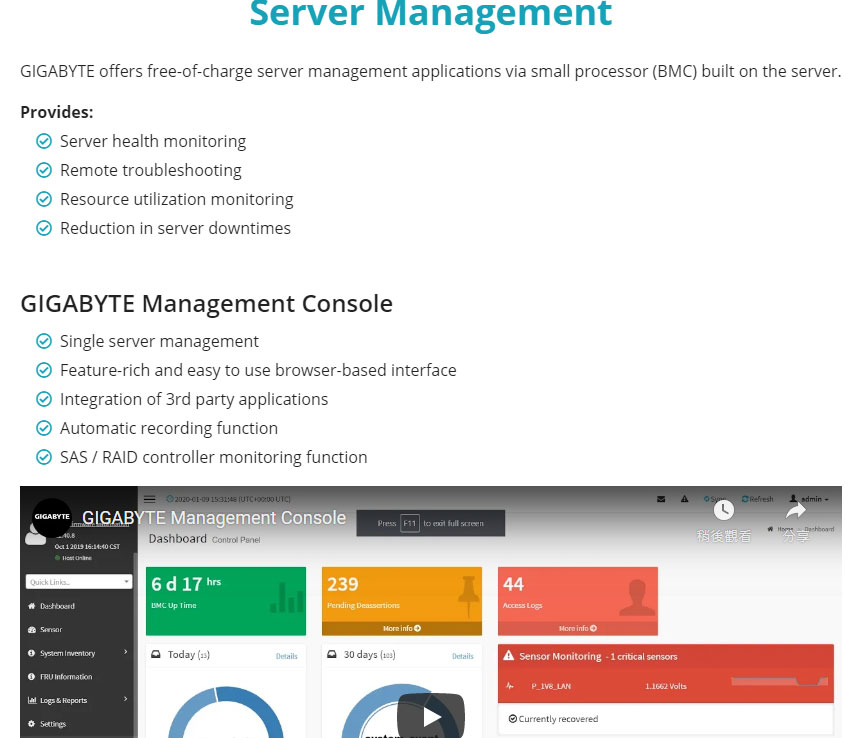This screenshot has width=860, height=738.
Task: Click 'Resource utilization monitoring' list item
Action: (177, 200)
